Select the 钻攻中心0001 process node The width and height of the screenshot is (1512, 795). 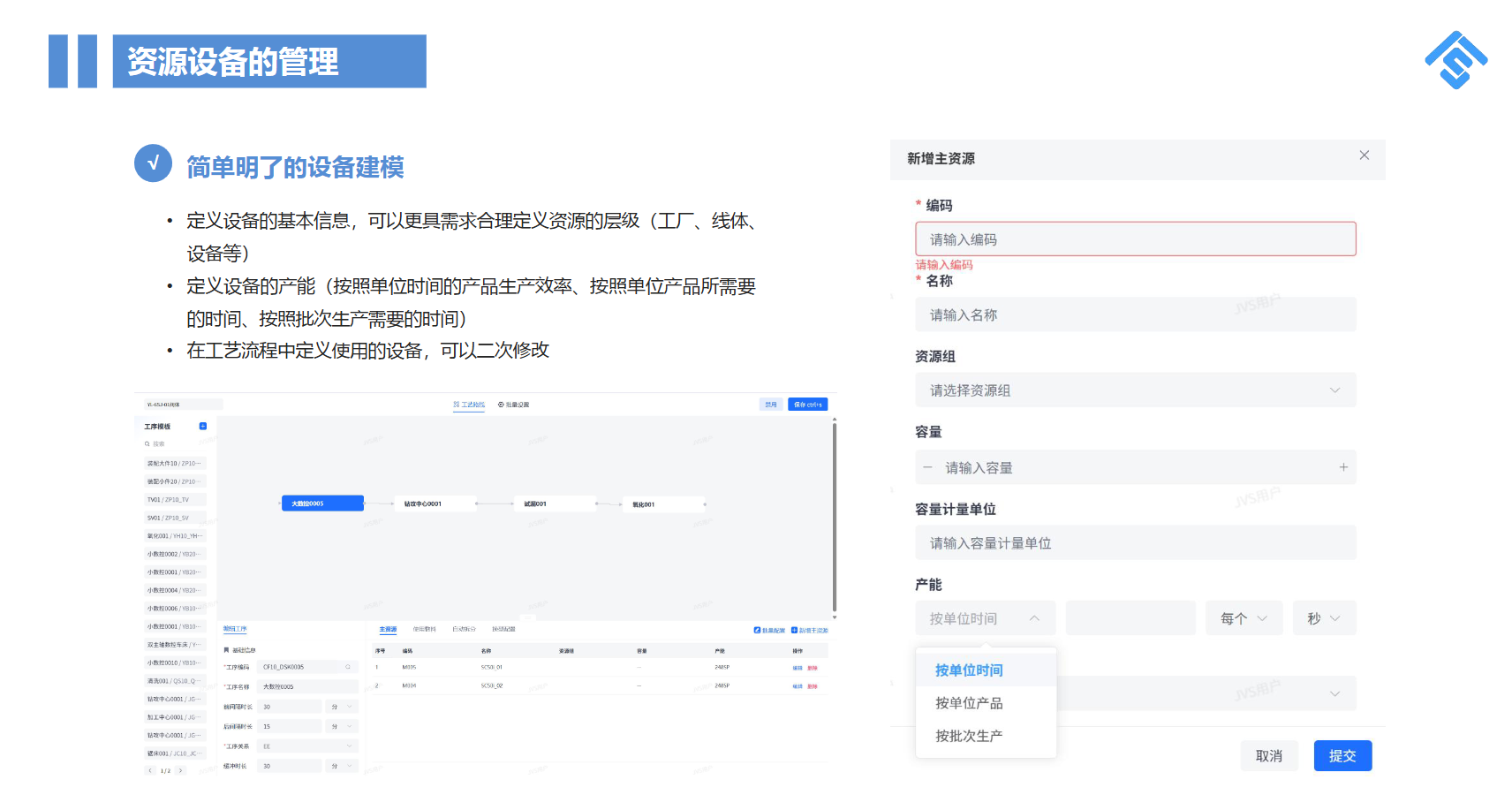point(435,503)
